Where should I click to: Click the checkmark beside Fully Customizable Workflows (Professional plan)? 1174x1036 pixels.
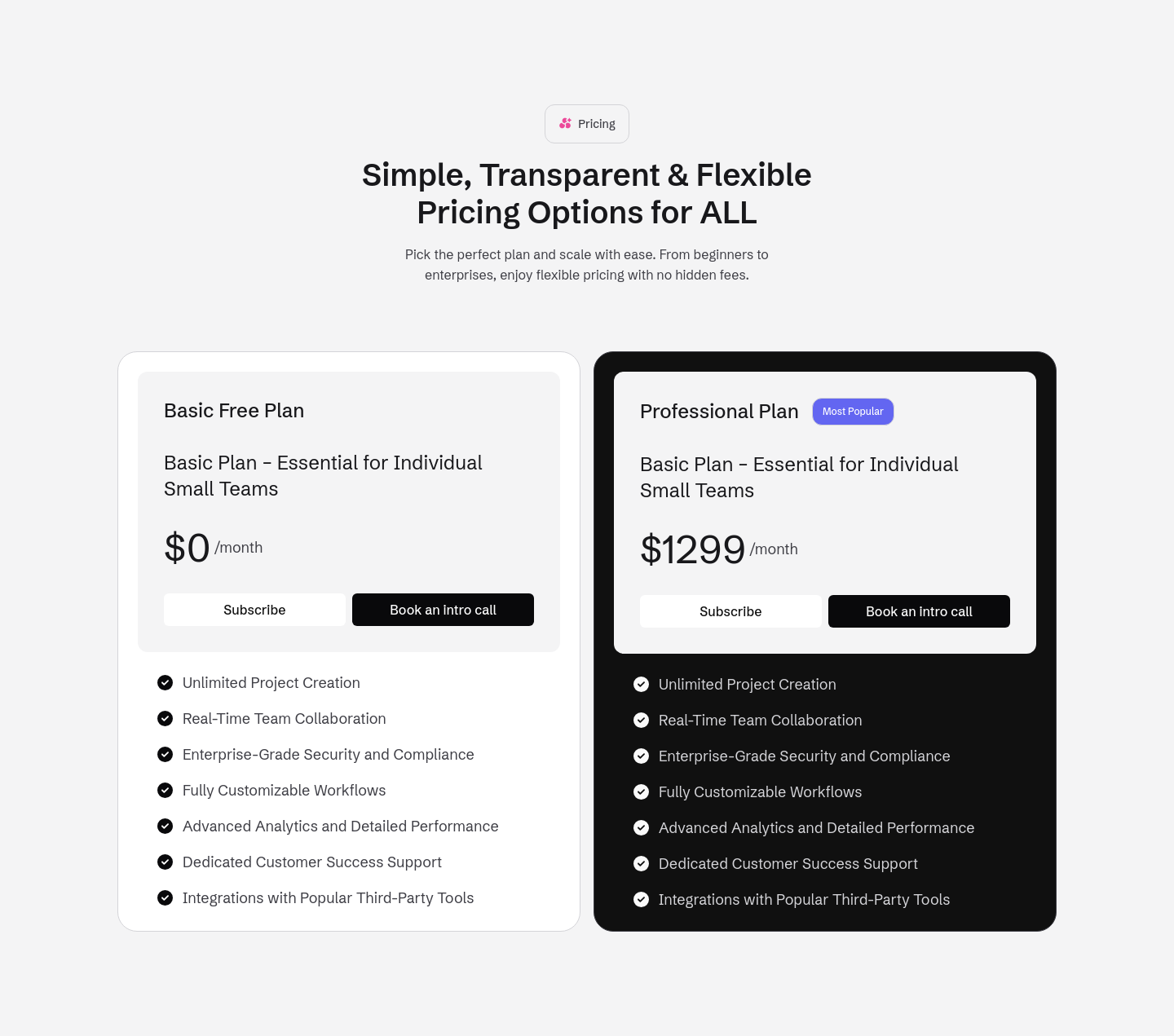[642, 791]
